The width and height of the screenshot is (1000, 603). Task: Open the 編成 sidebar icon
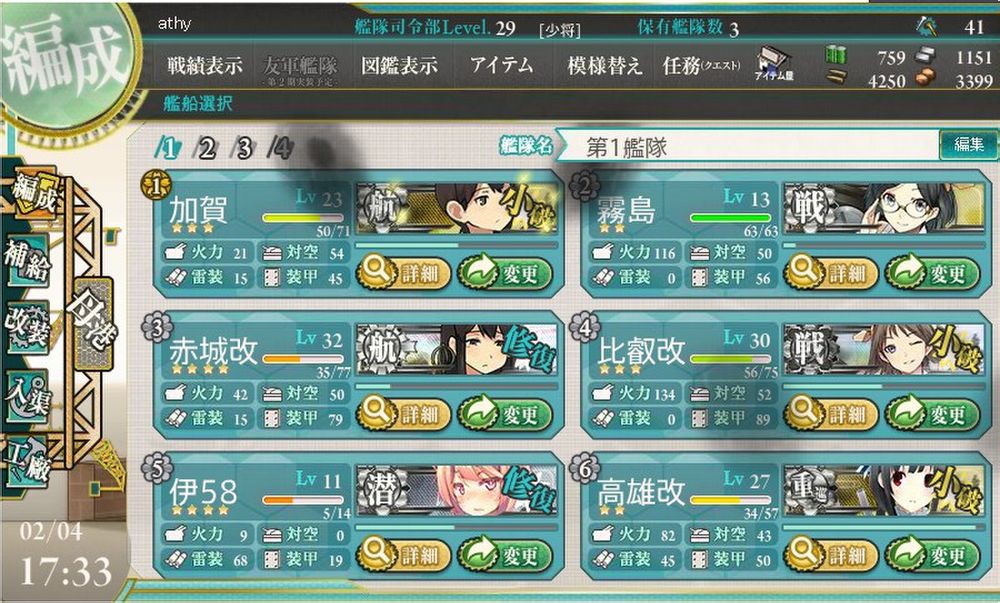tap(34, 193)
